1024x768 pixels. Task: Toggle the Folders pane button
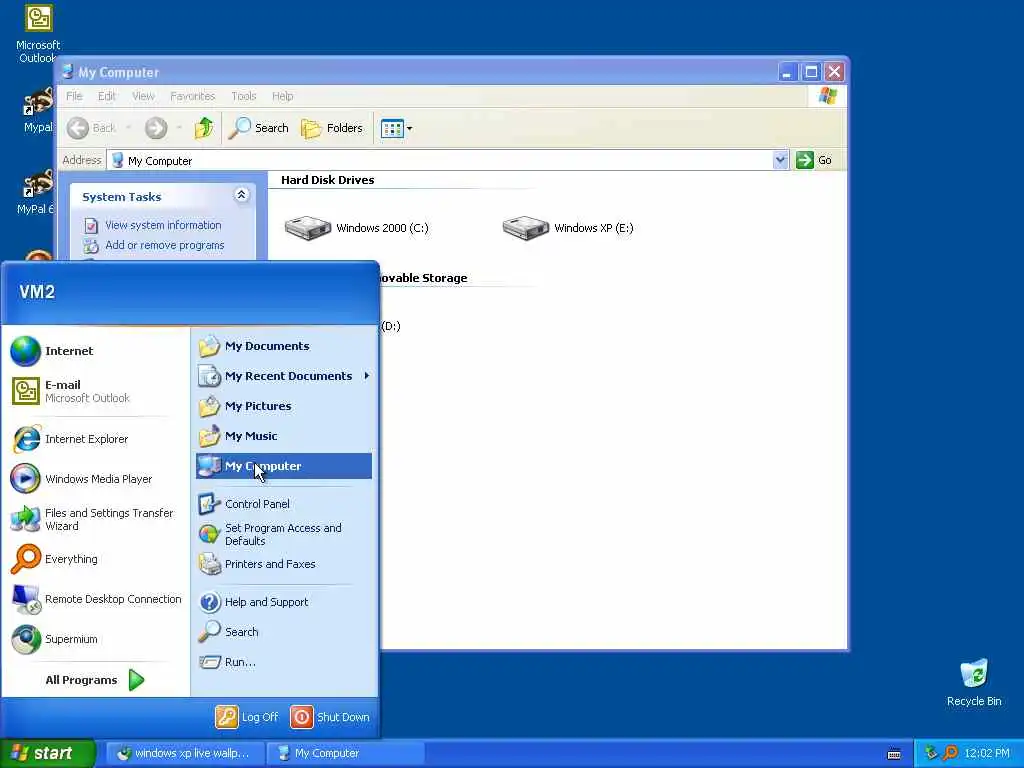tap(332, 128)
